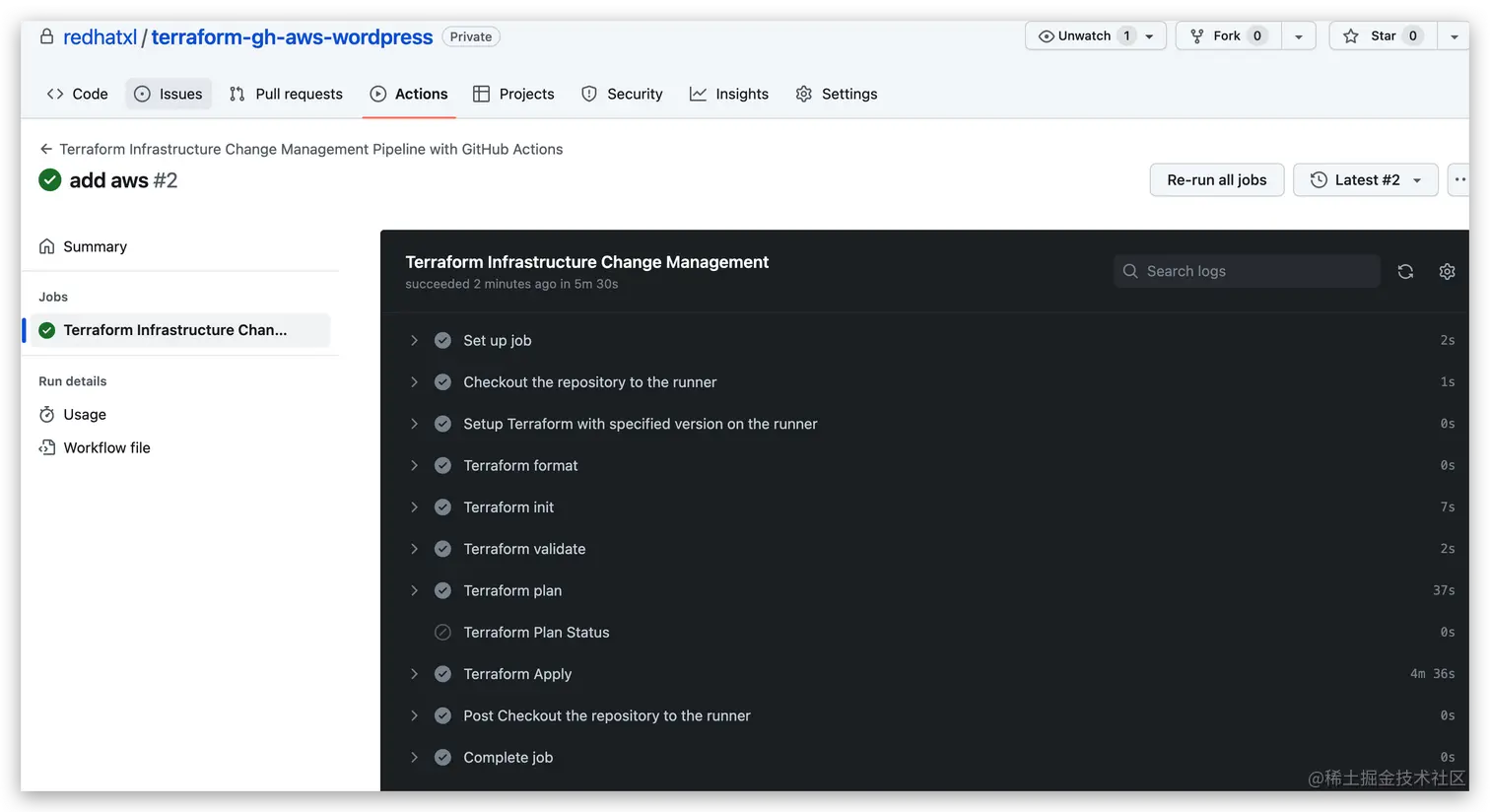The image size is (1490, 812).
Task: Open the Pull requests tab
Action: coord(286,94)
